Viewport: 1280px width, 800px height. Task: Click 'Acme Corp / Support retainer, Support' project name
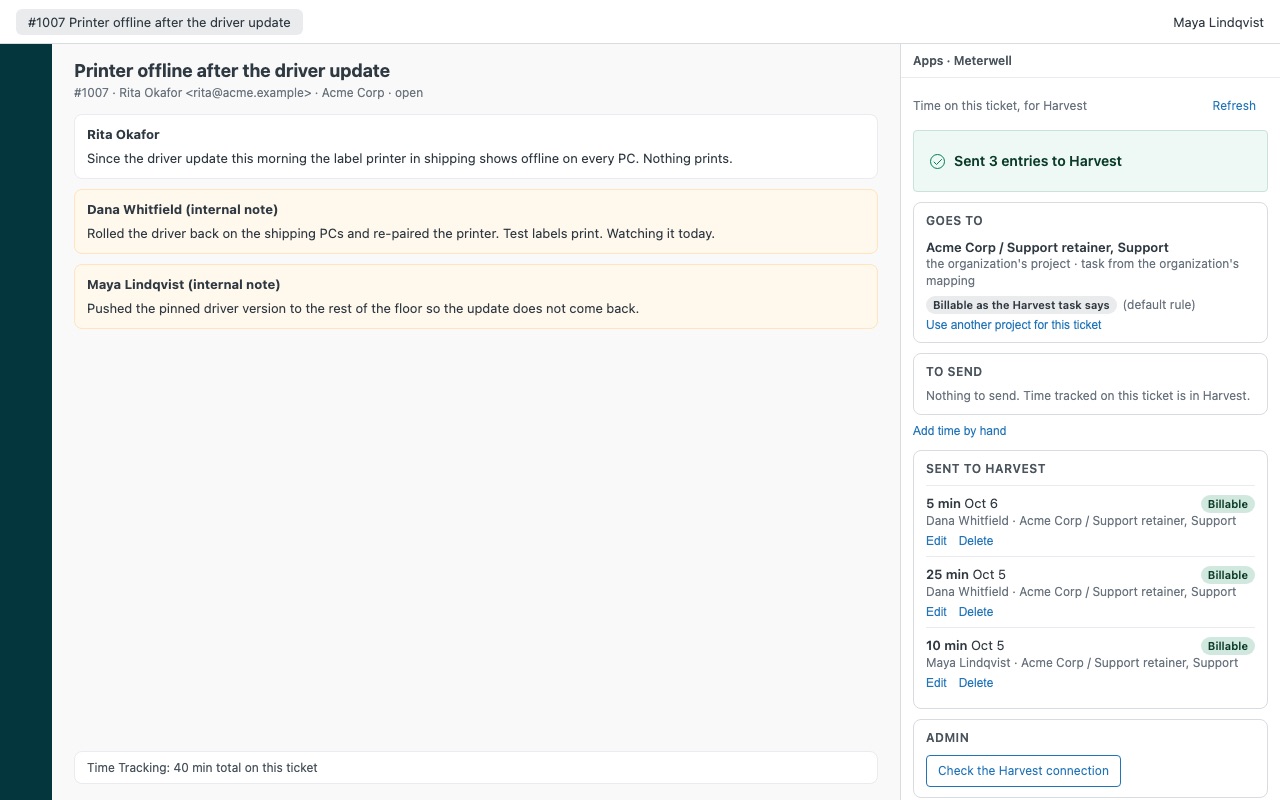pyautogui.click(x=1047, y=247)
